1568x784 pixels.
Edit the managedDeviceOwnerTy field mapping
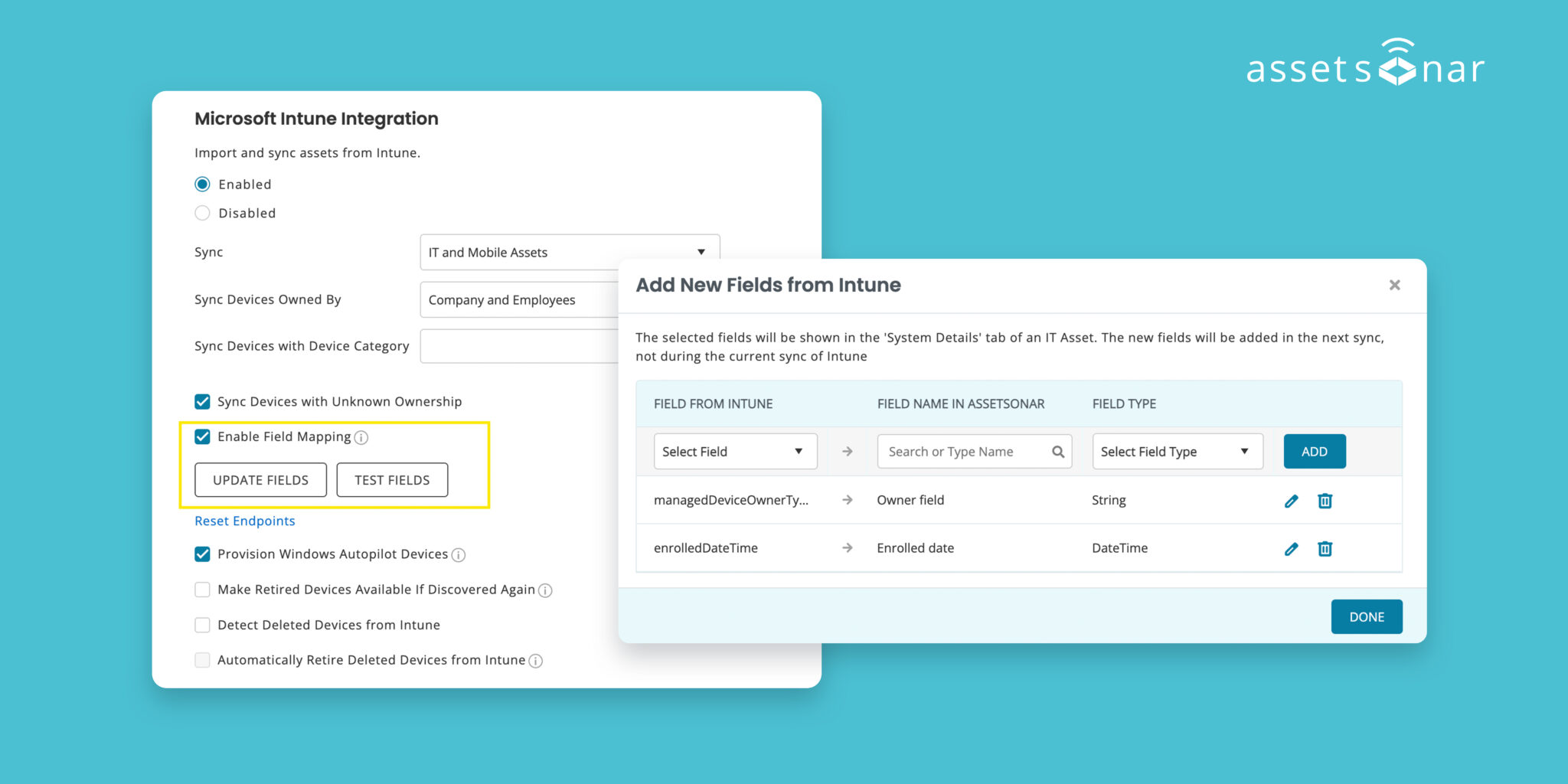(1291, 500)
